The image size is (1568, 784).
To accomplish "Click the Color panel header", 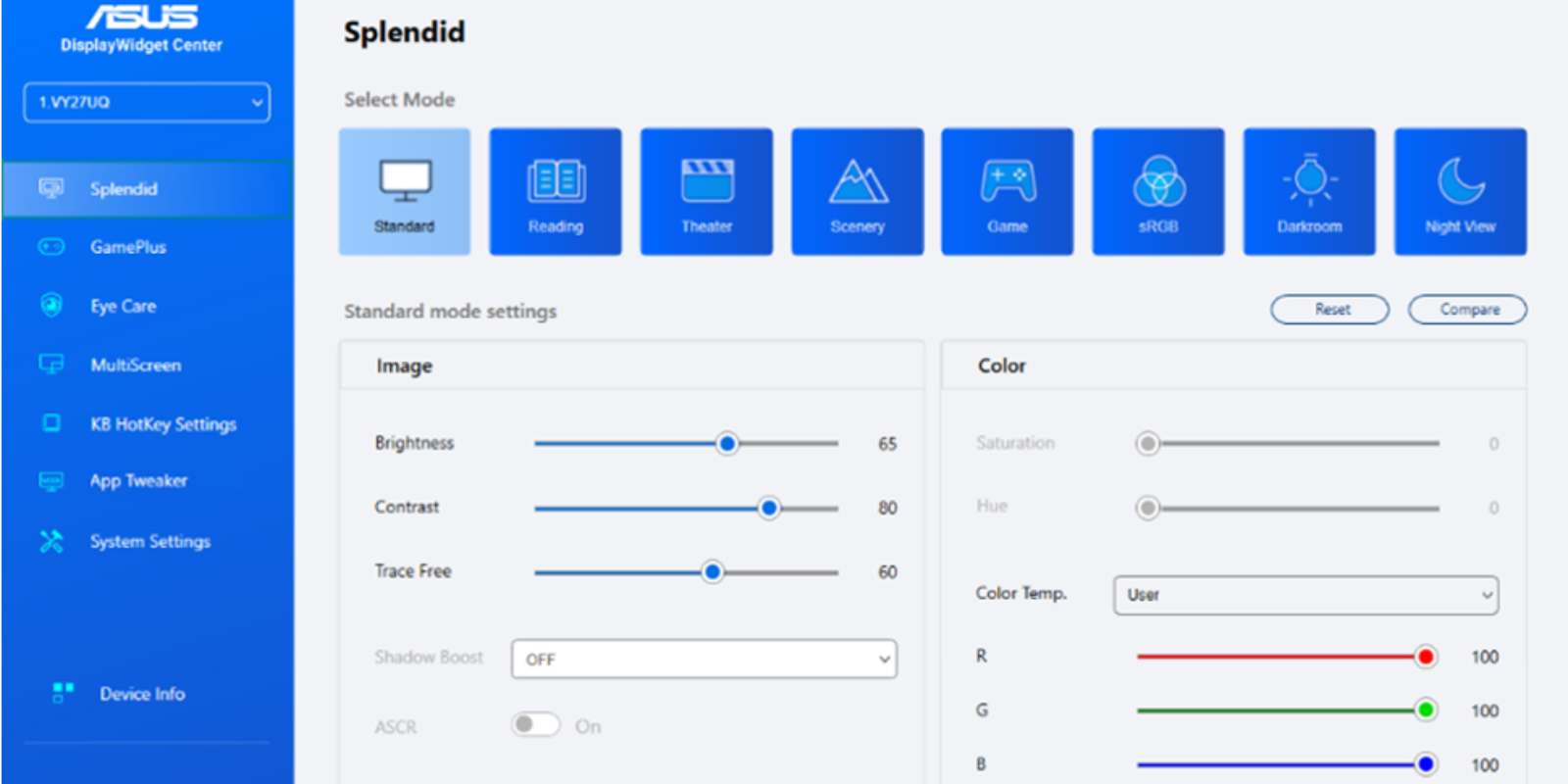I will coord(1234,366).
